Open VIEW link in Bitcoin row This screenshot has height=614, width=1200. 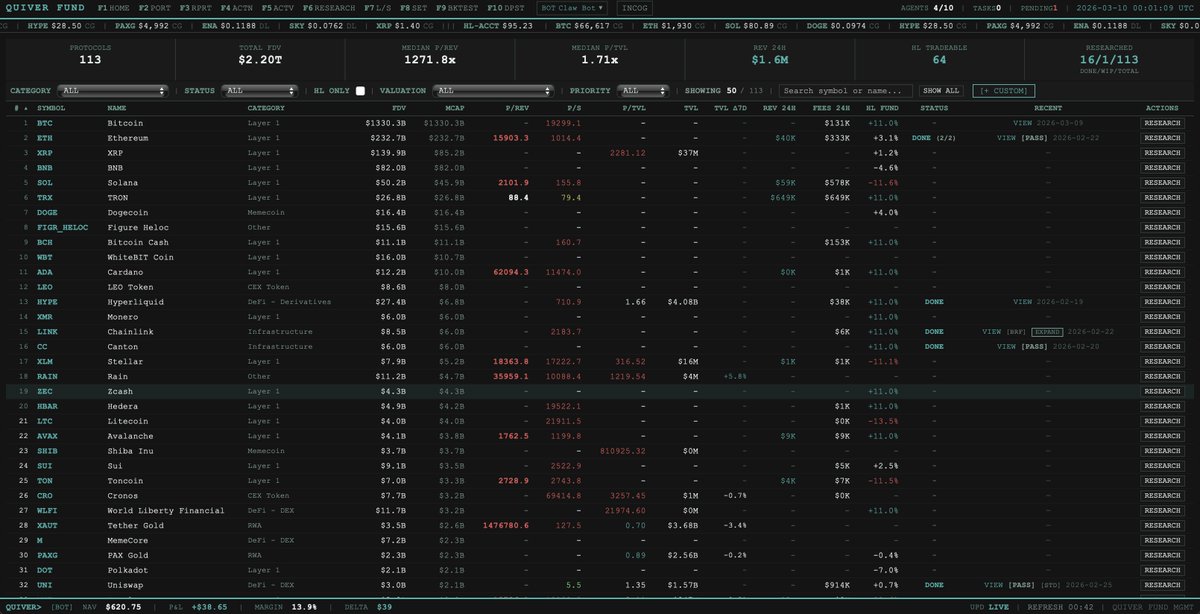(1021, 123)
